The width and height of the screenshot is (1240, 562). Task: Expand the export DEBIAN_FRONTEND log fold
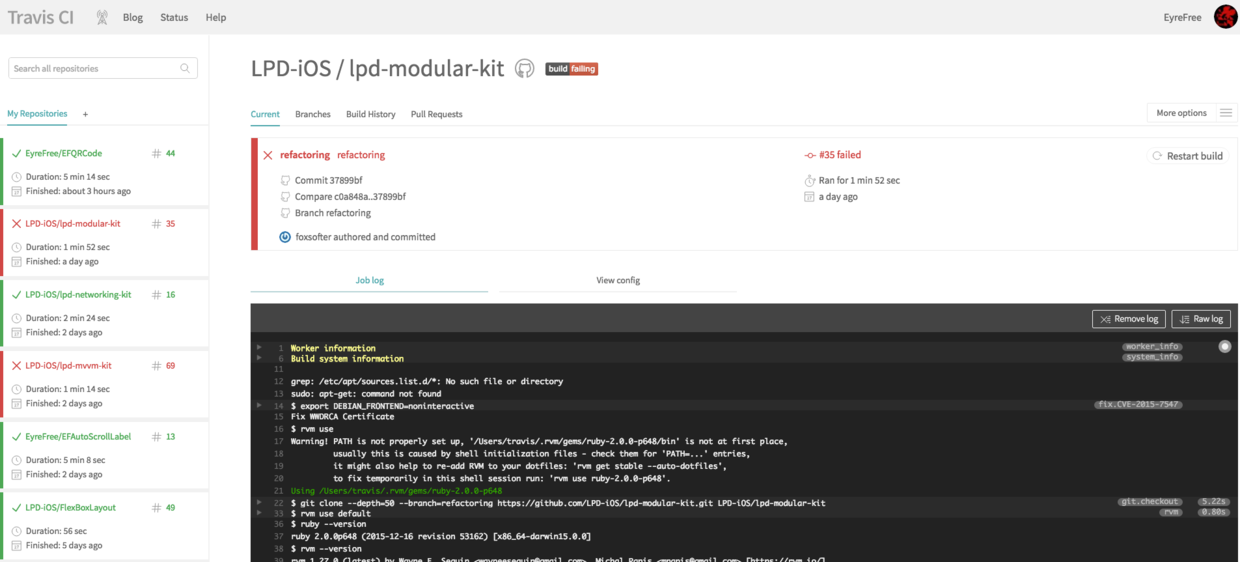259,406
